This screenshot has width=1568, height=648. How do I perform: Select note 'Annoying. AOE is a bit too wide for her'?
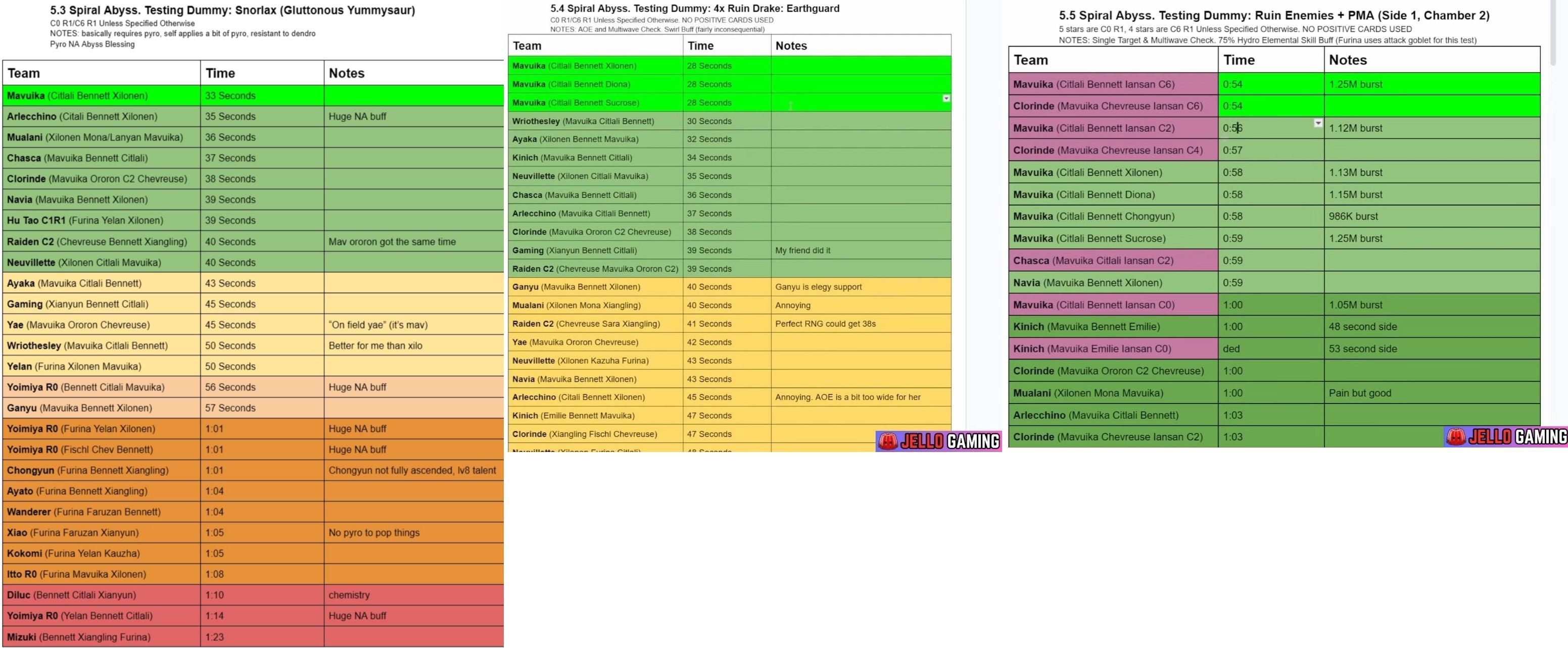click(847, 397)
